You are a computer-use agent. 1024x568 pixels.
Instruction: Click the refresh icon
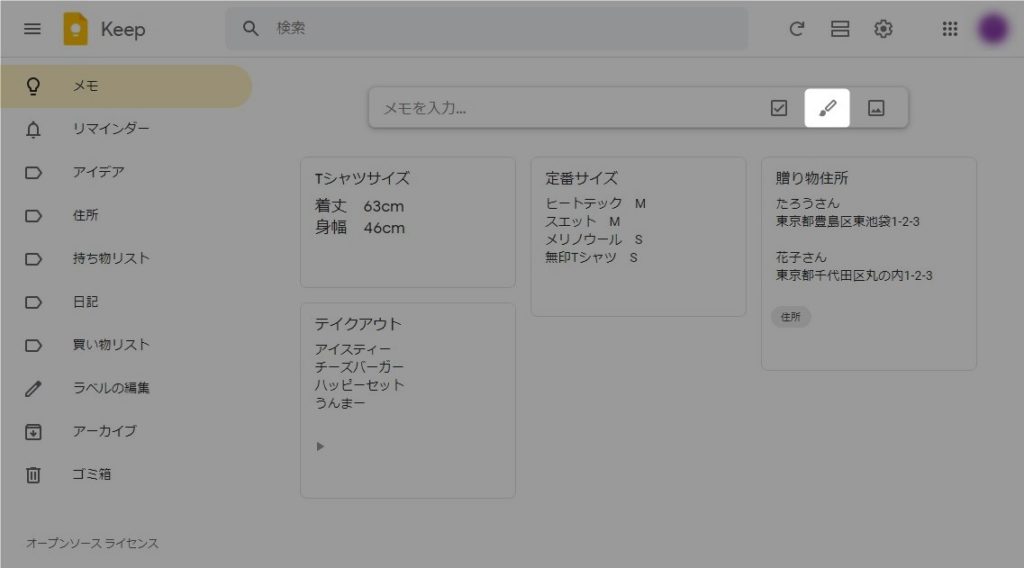click(797, 29)
